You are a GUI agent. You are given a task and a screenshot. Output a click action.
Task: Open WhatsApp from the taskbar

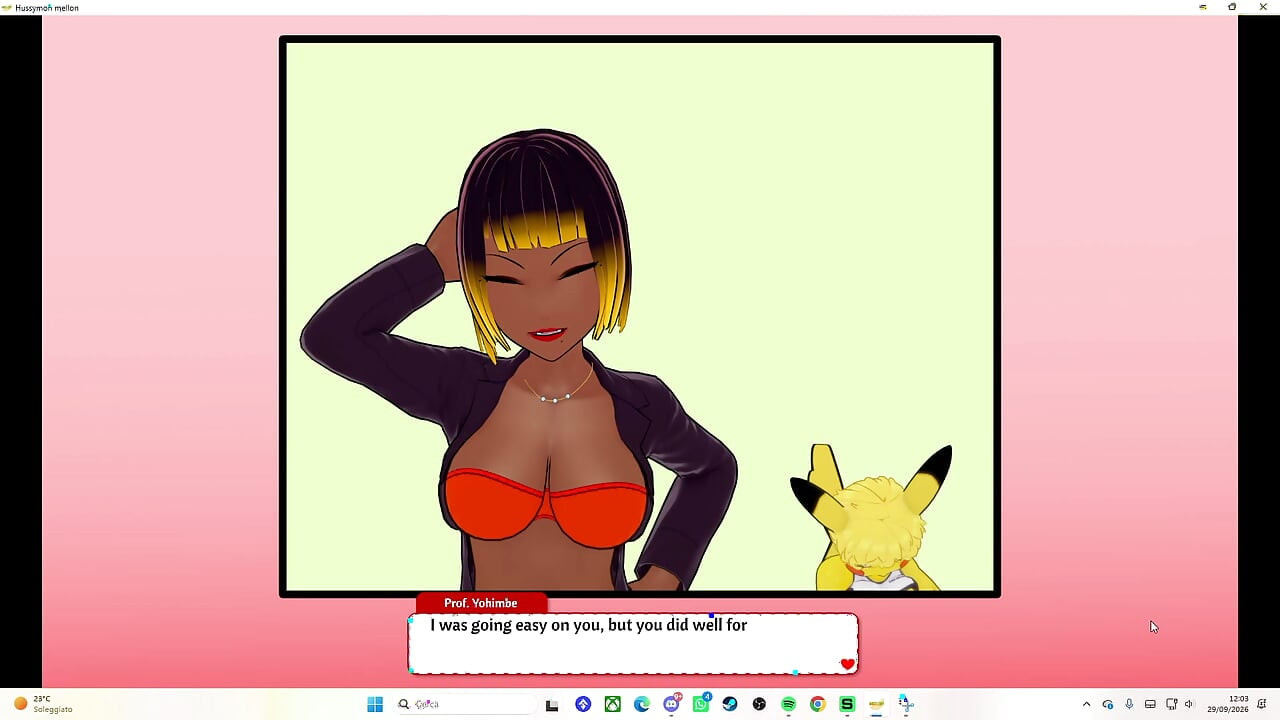coord(701,704)
